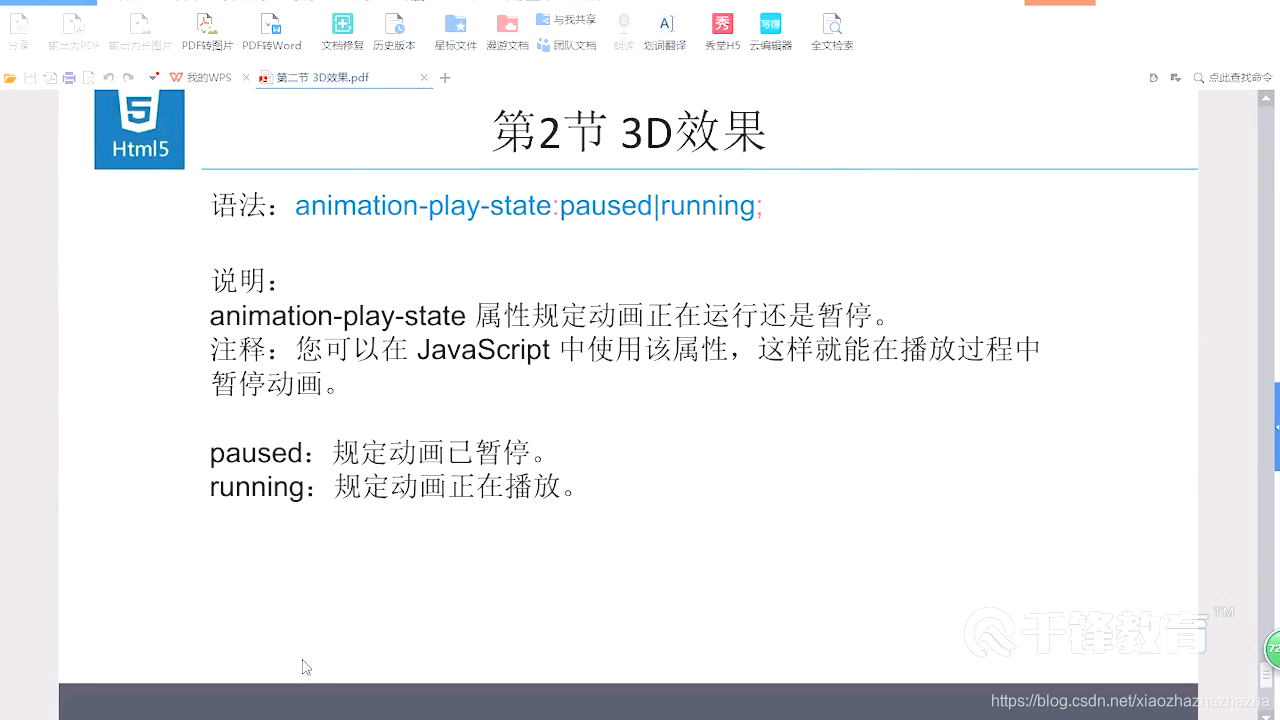Open the dropdown icon left of the command search
1280x720 pixels.
(x=1176, y=78)
